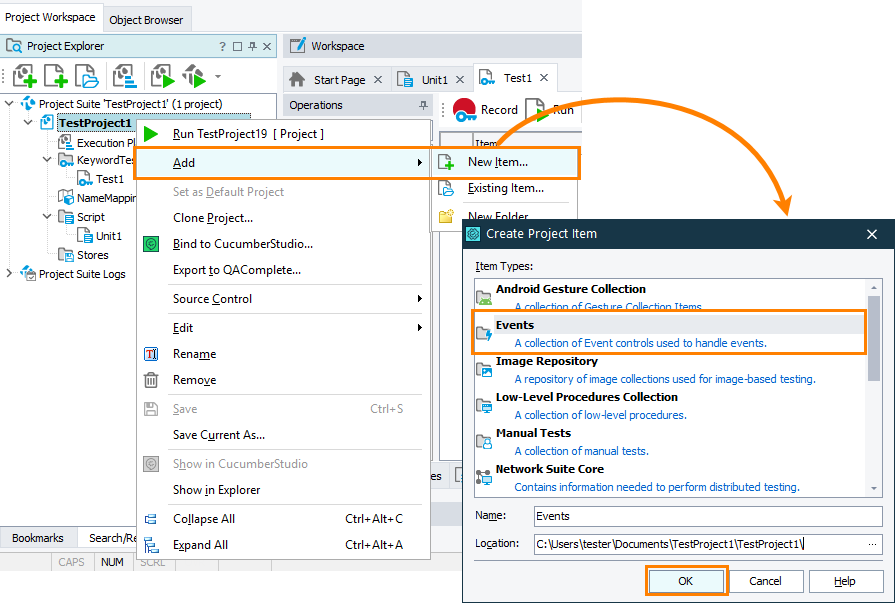Screen dimensions: 895x603
Task: Click the Help button in the dialog
Action: coord(845,580)
